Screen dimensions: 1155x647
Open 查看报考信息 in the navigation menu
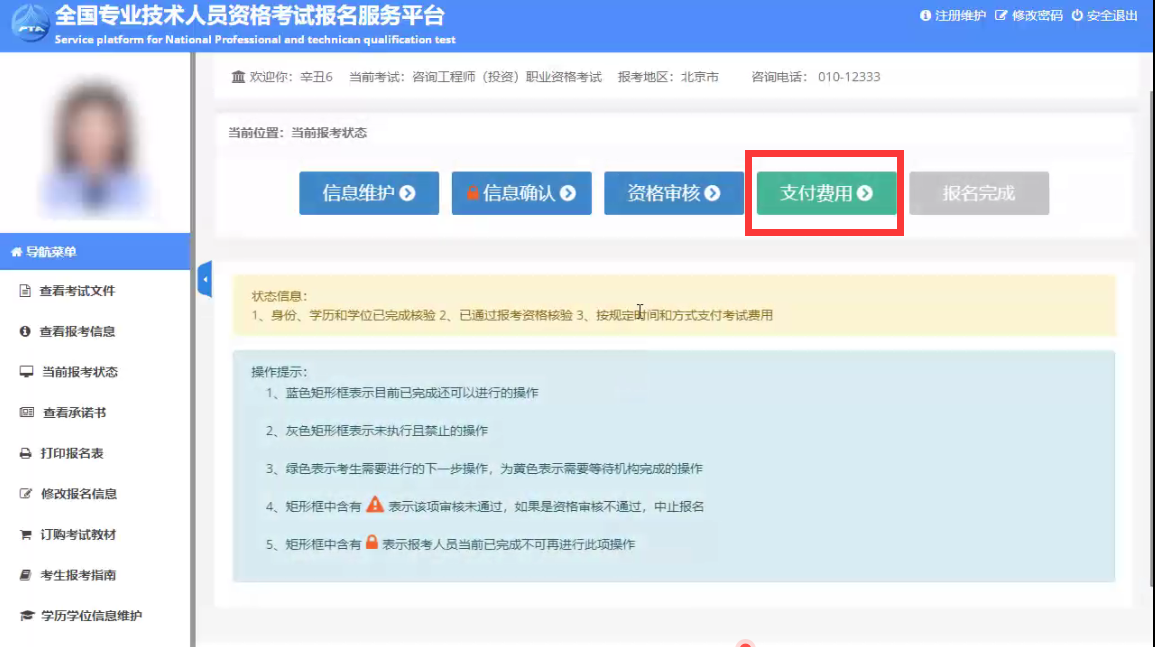tap(77, 332)
